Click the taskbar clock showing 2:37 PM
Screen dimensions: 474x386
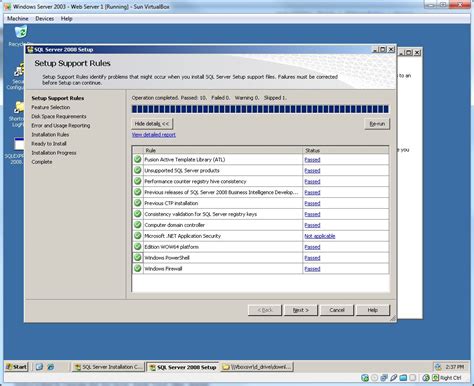454,367
